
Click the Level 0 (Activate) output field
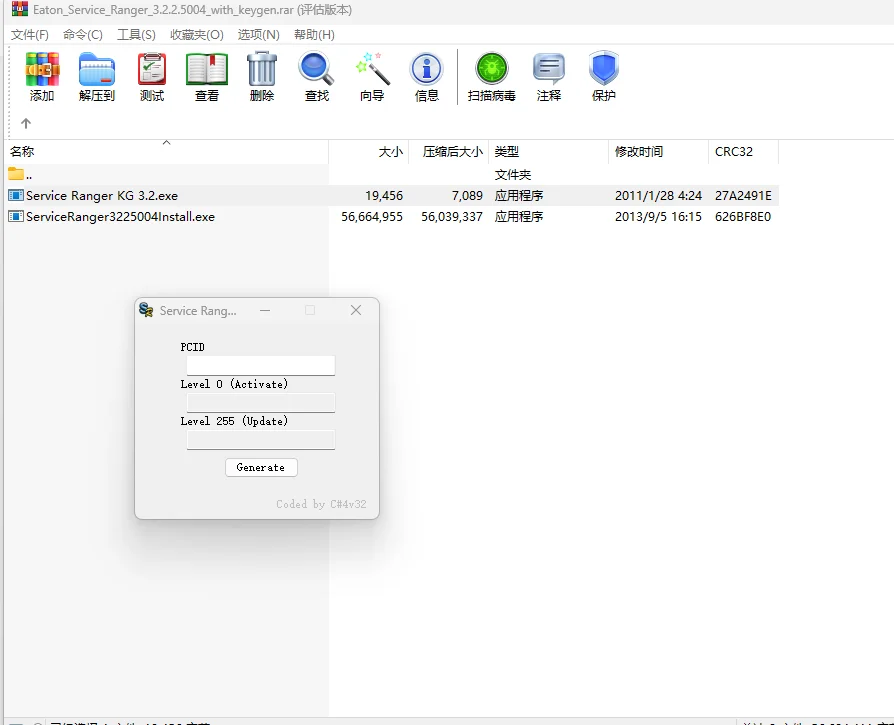(x=261, y=402)
